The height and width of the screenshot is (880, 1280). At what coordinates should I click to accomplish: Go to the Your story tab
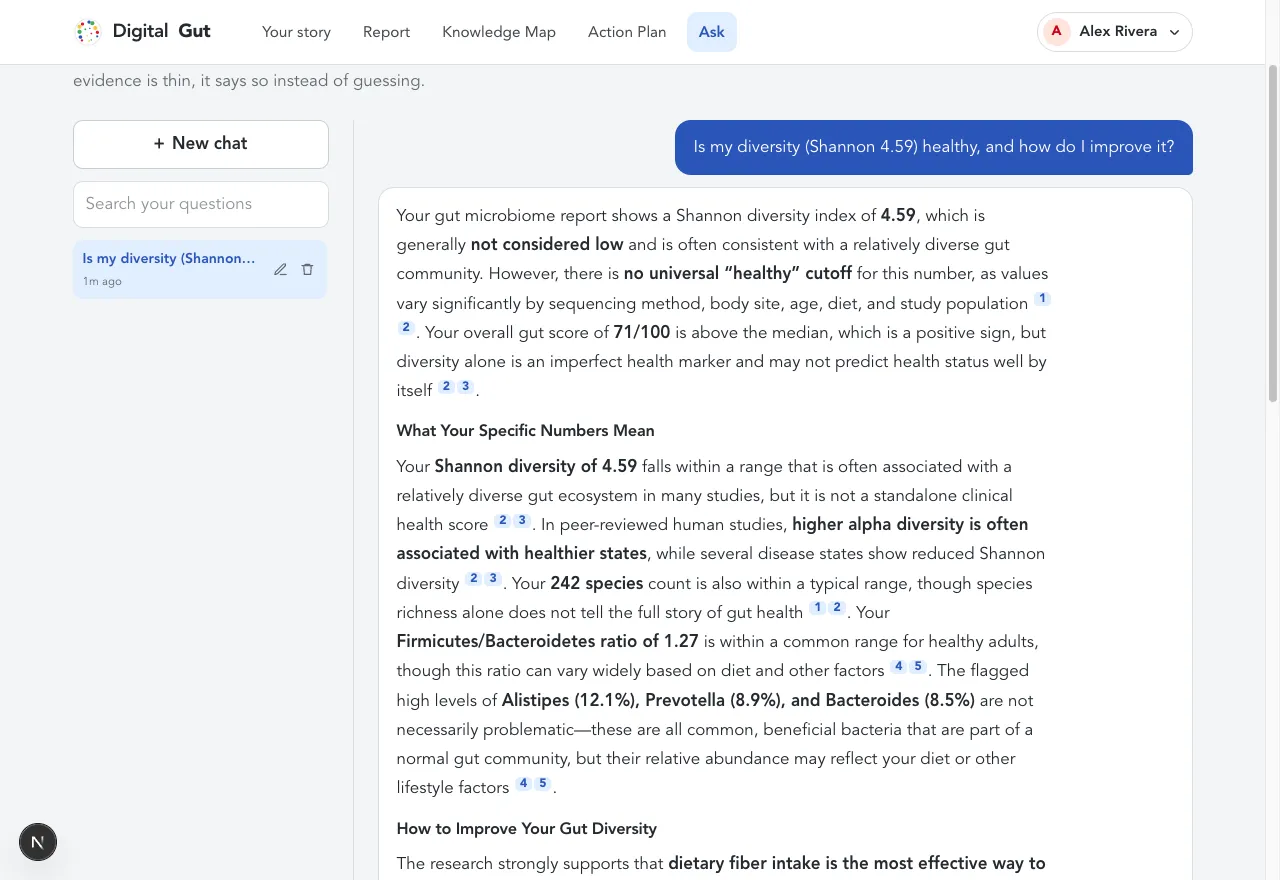296,32
